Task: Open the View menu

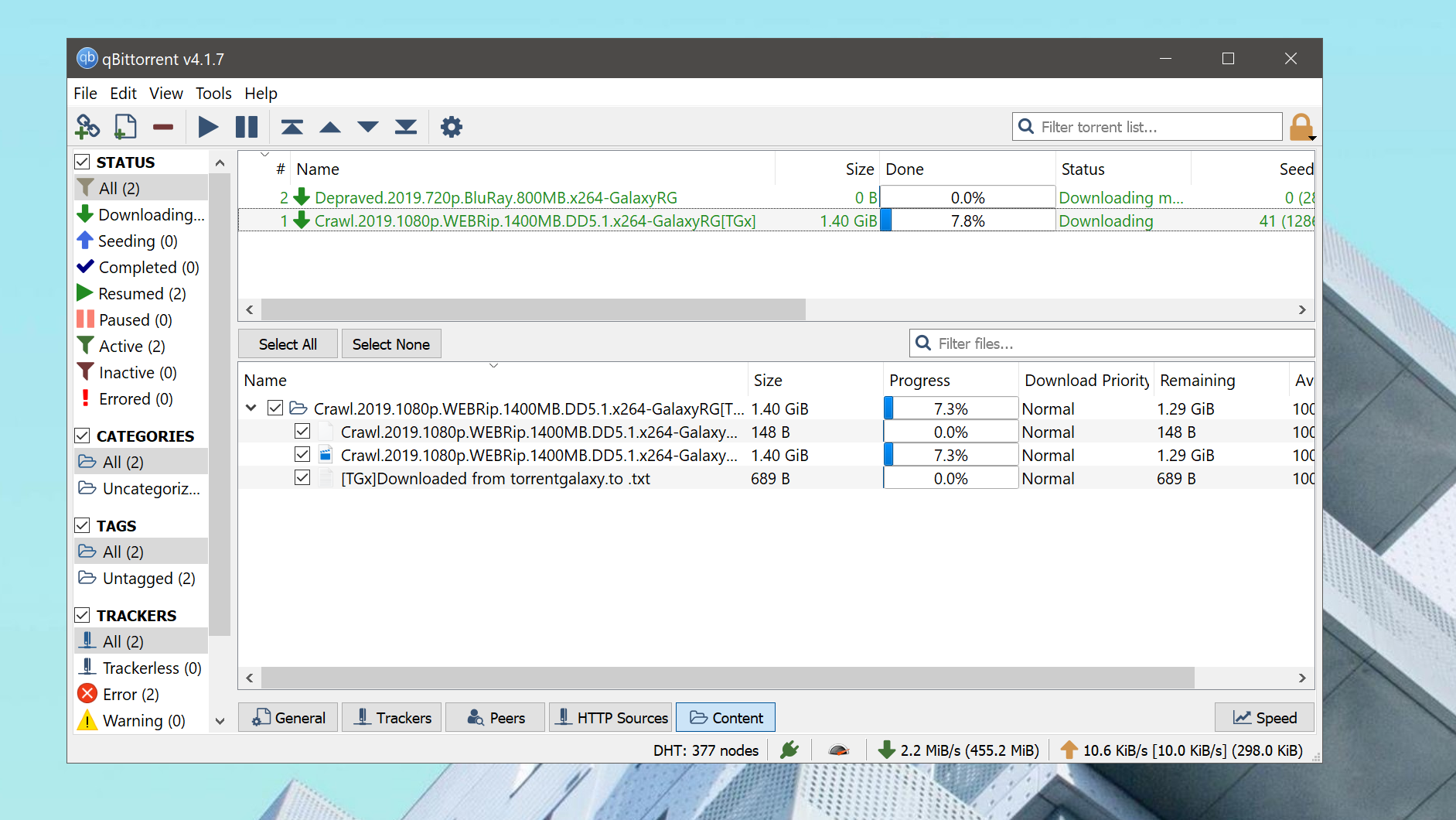Action: 166,94
